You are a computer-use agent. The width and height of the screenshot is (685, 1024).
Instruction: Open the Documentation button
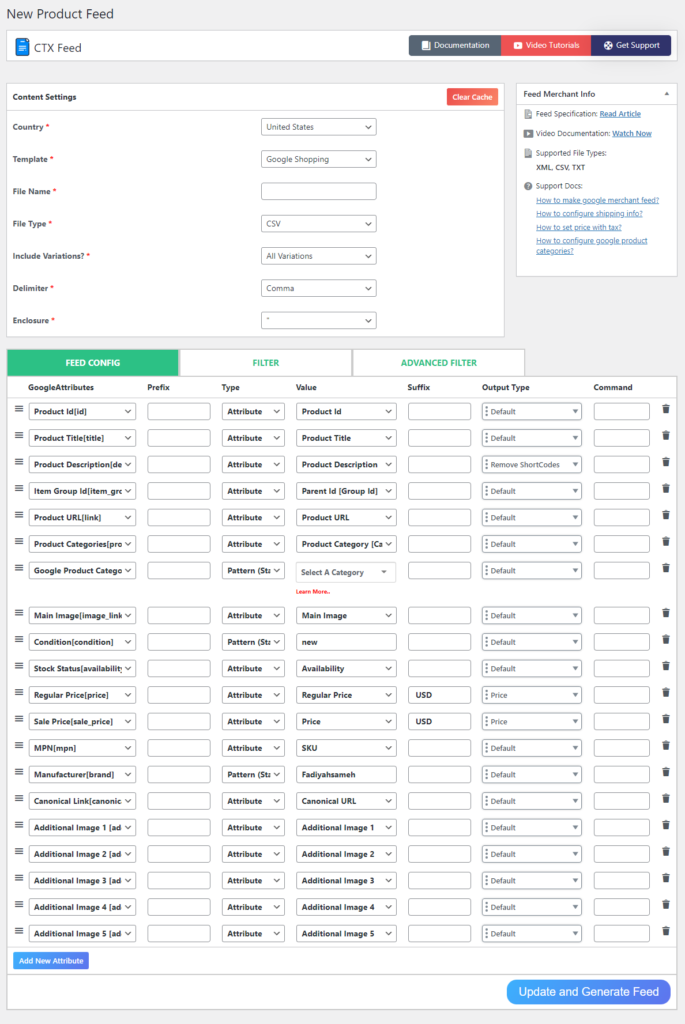pyautogui.click(x=455, y=45)
